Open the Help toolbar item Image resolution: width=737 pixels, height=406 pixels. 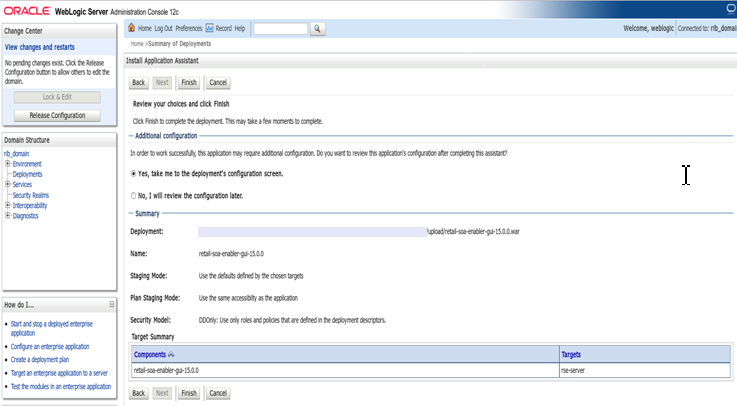pos(240,29)
